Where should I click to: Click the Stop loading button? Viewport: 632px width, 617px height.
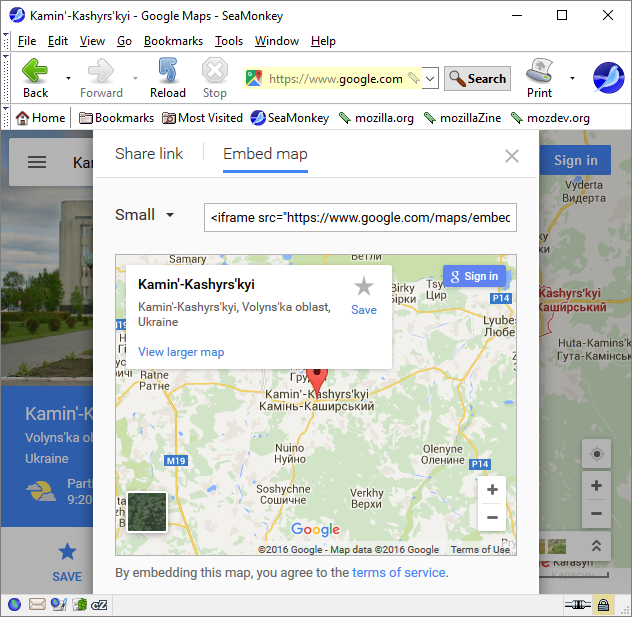coord(214,78)
